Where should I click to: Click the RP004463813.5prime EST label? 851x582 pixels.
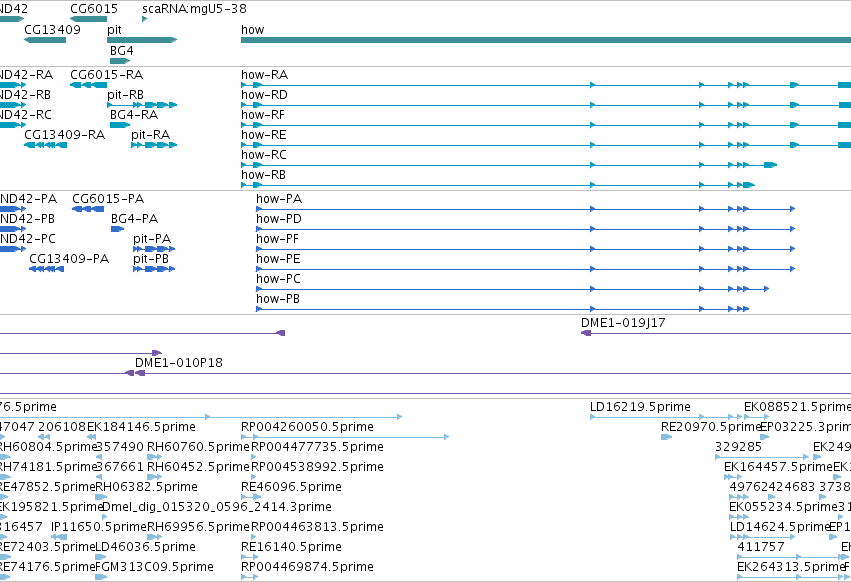click(317, 527)
